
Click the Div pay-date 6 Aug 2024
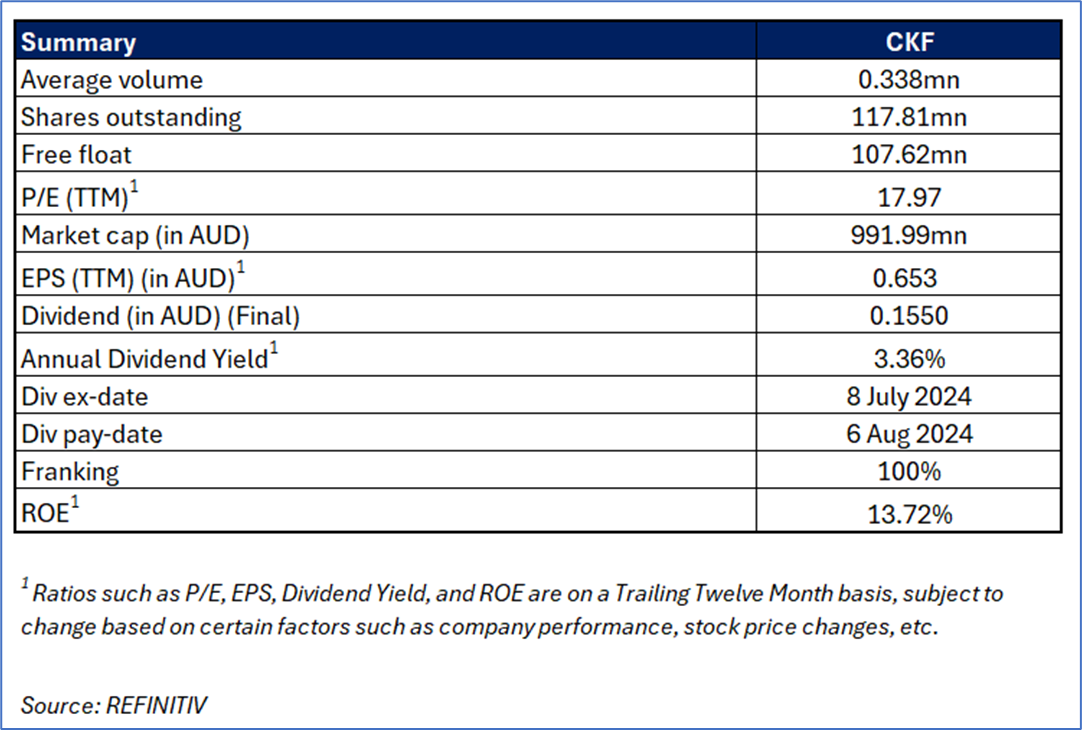click(x=909, y=433)
